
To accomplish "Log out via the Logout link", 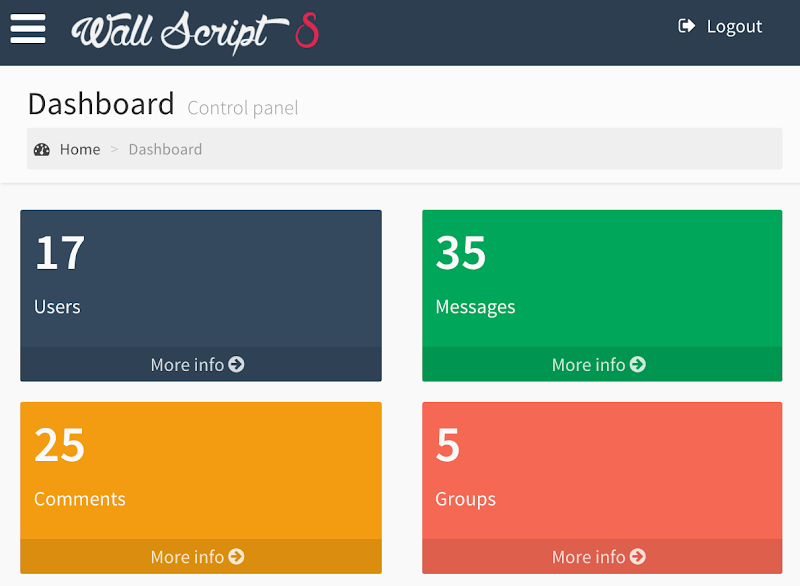I will pyautogui.click(x=720, y=26).
